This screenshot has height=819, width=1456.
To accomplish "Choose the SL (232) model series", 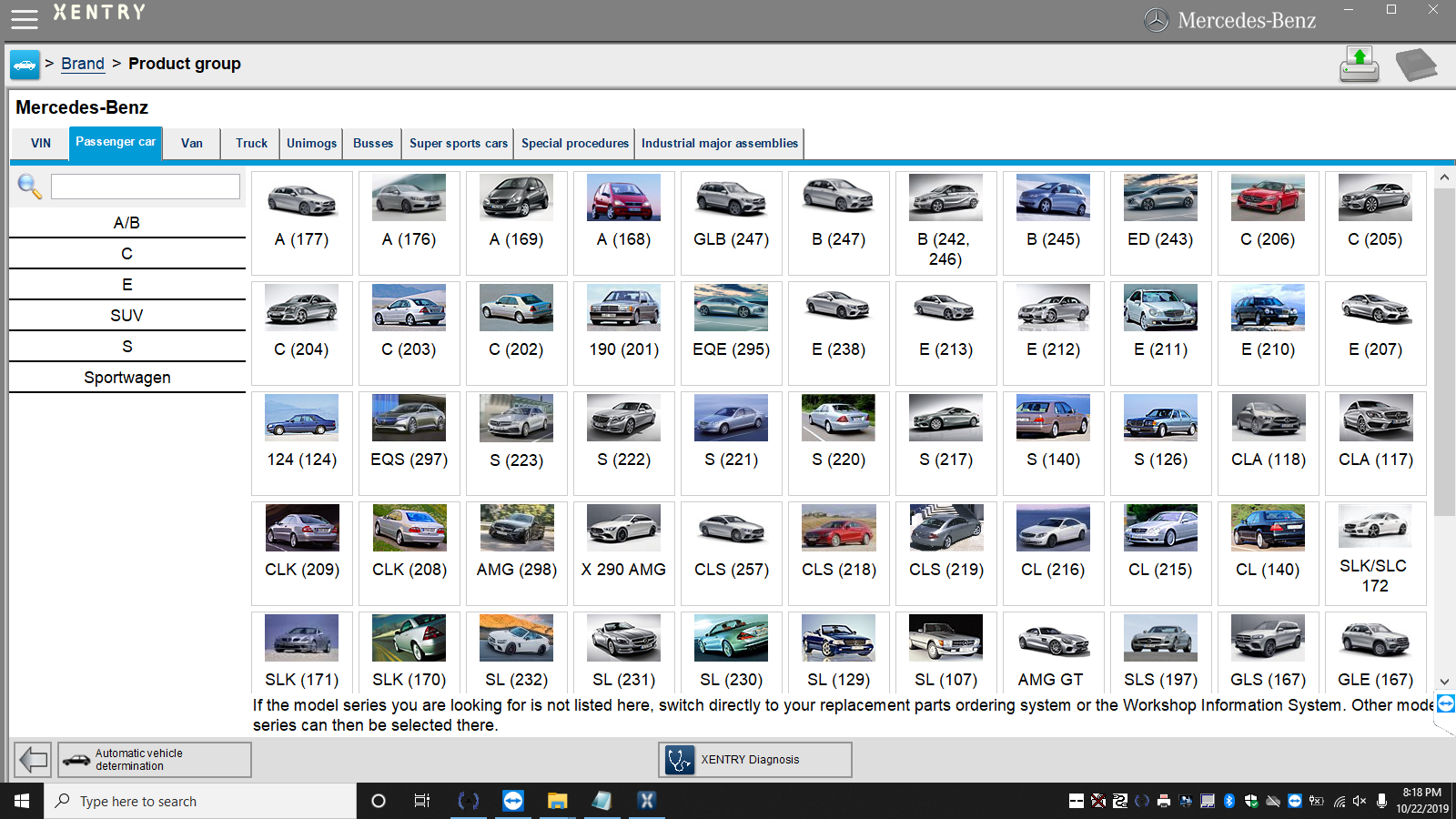I will coord(517,652).
